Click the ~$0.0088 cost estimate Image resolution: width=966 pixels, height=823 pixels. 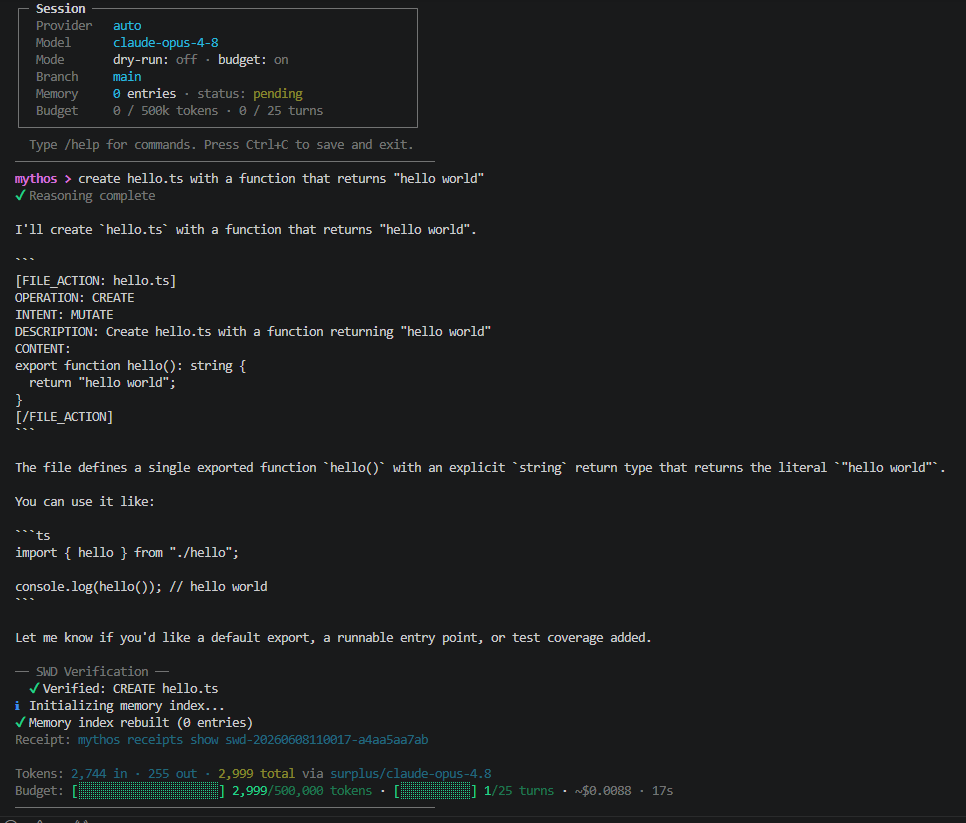point(603,790)
